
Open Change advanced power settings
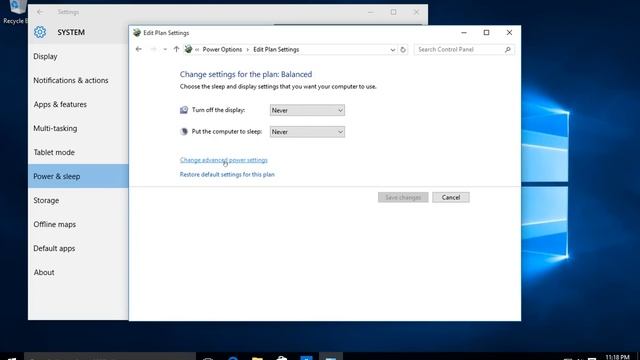click(224, 160)
